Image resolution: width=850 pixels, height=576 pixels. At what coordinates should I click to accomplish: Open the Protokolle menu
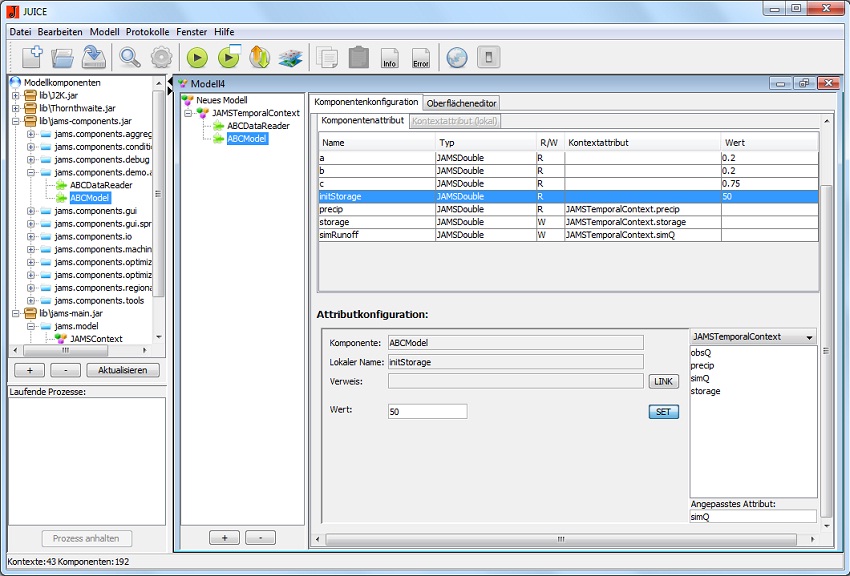tap(149, 32)
